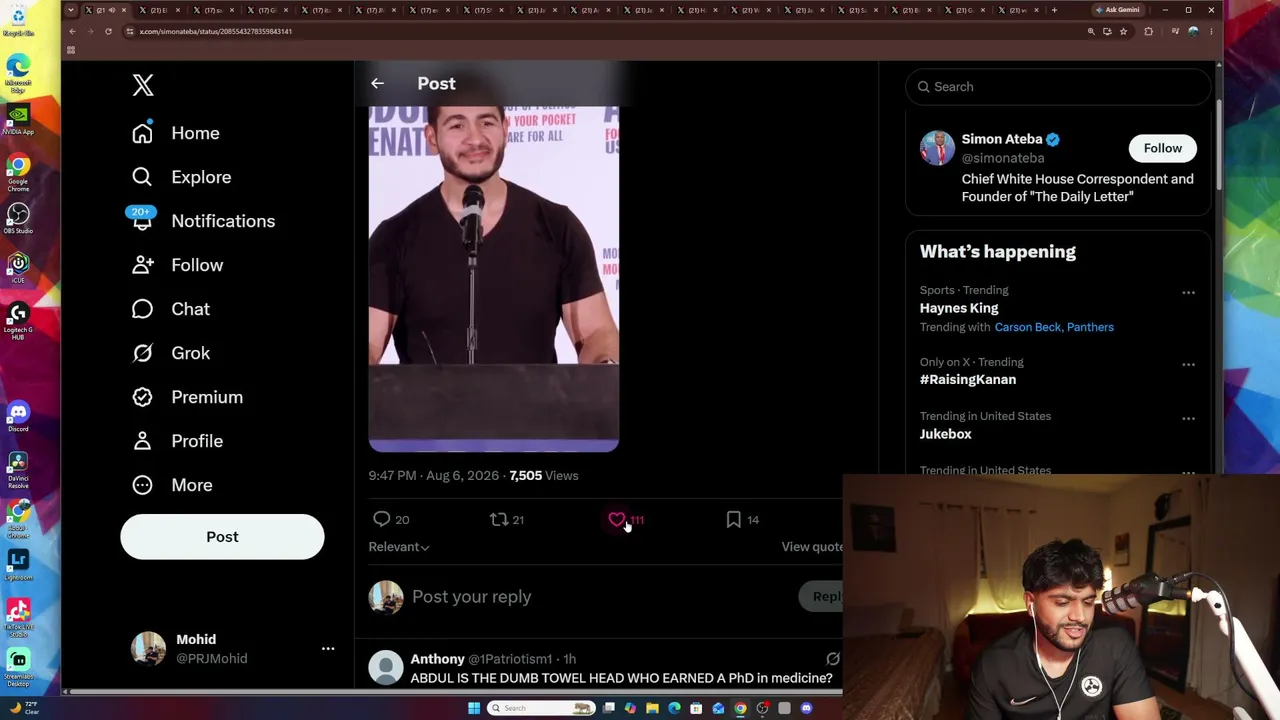Open the post's video thumbnail
1280x720 pixels.
494,278
